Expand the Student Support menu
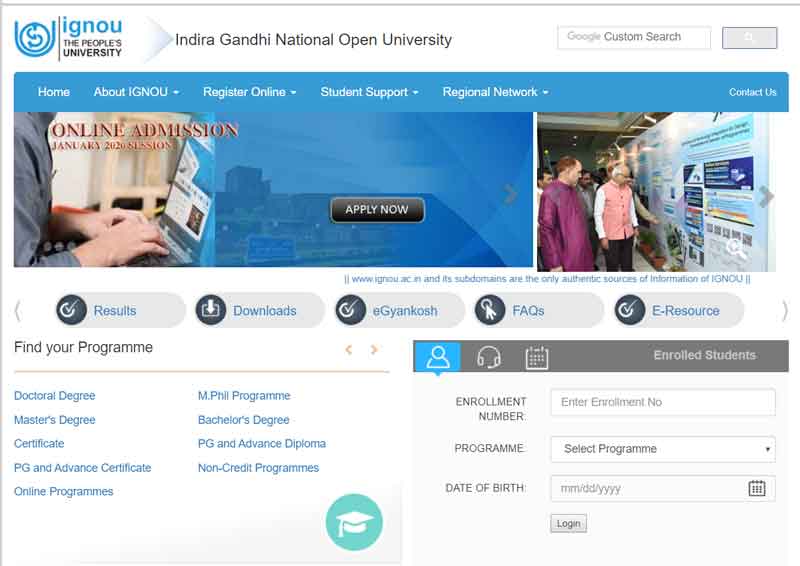 click(x=369, y=92)
